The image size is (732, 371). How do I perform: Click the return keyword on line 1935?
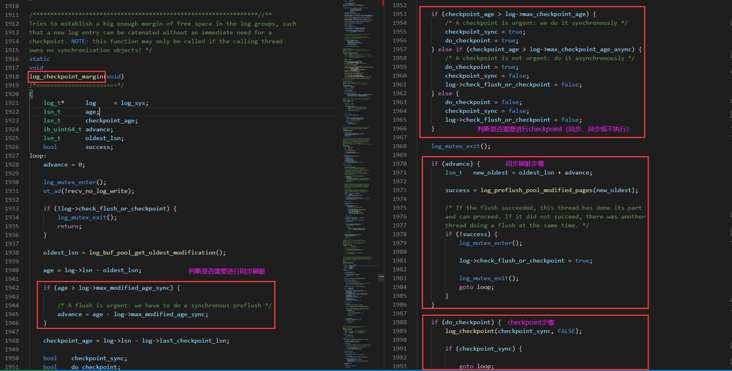pos(69,226)
